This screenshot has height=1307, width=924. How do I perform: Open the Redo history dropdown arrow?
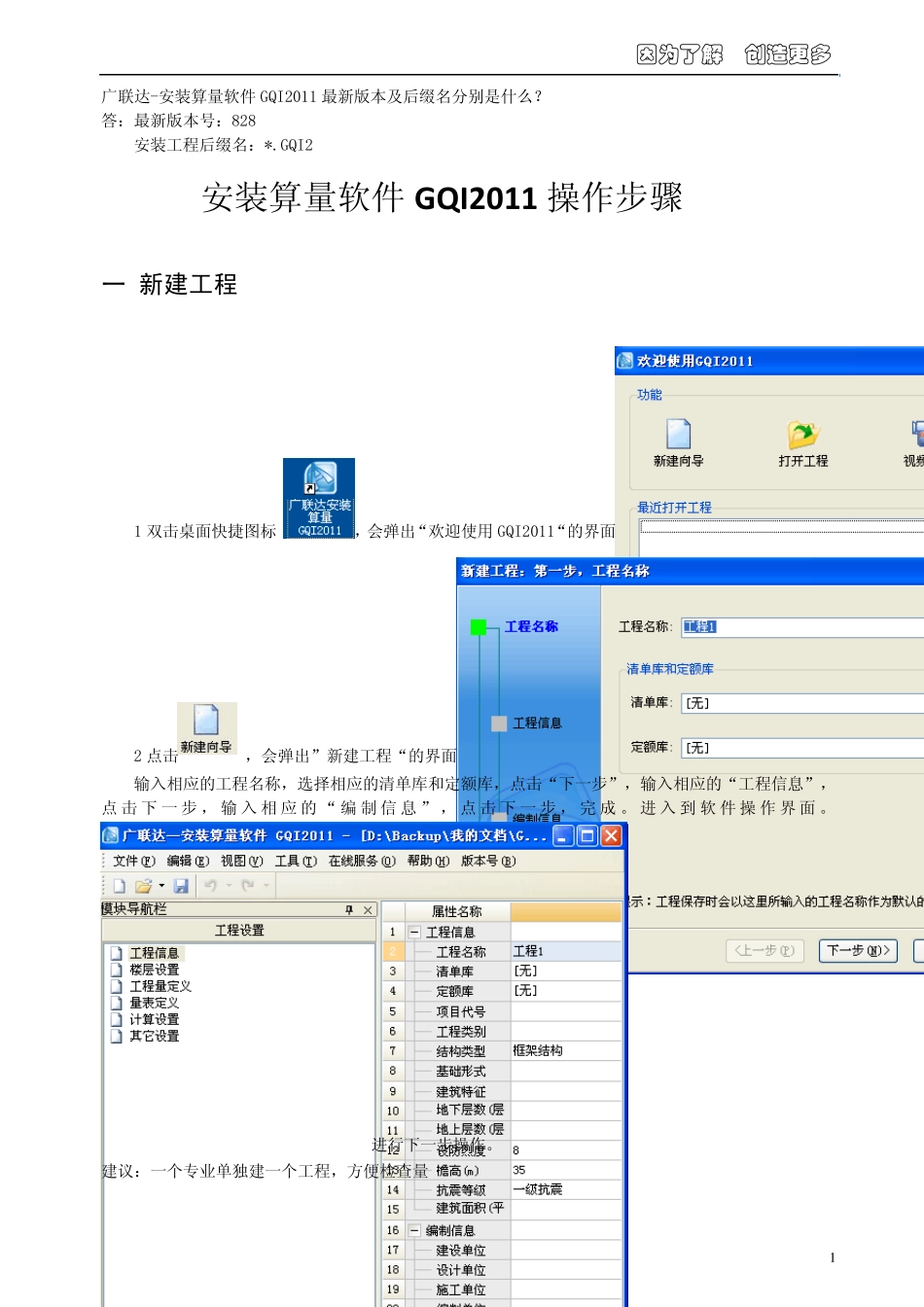coord(267,886)
